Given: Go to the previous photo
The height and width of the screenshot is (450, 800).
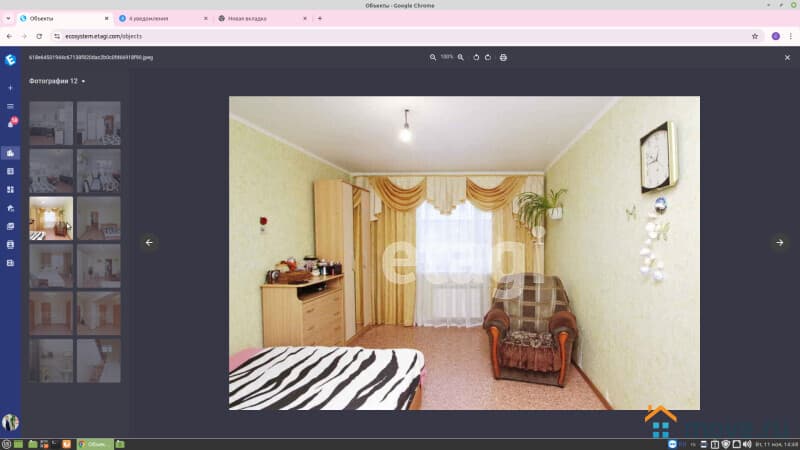Looking at the screenshot, I should 149,242.
